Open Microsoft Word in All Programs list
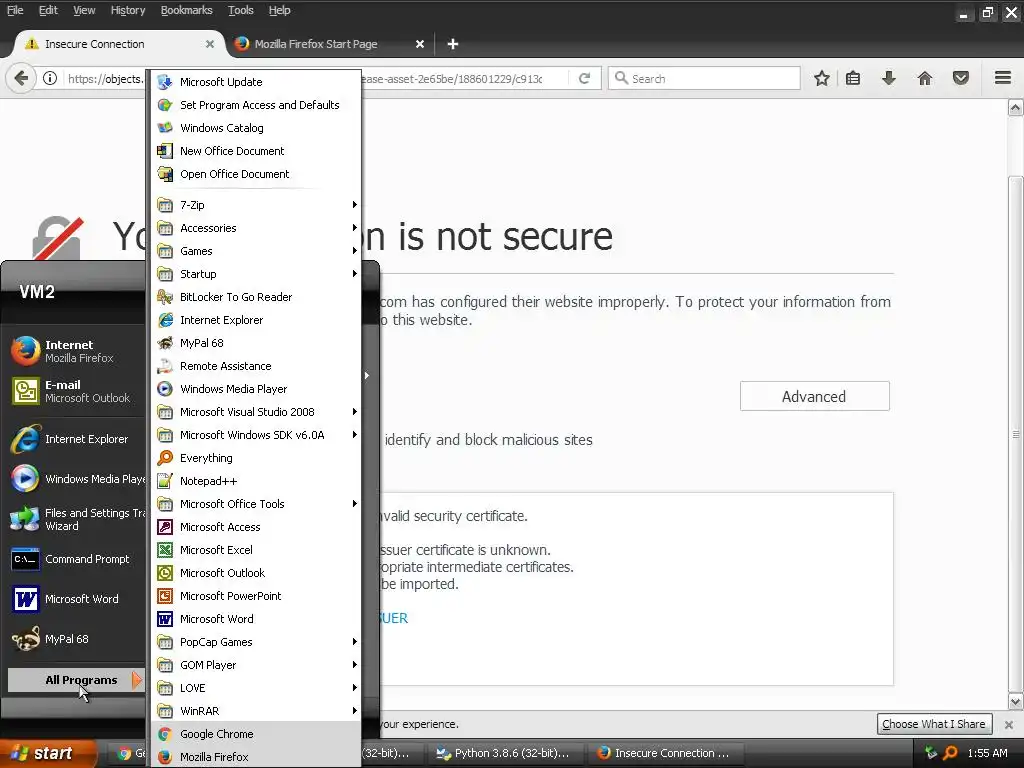 255,618
